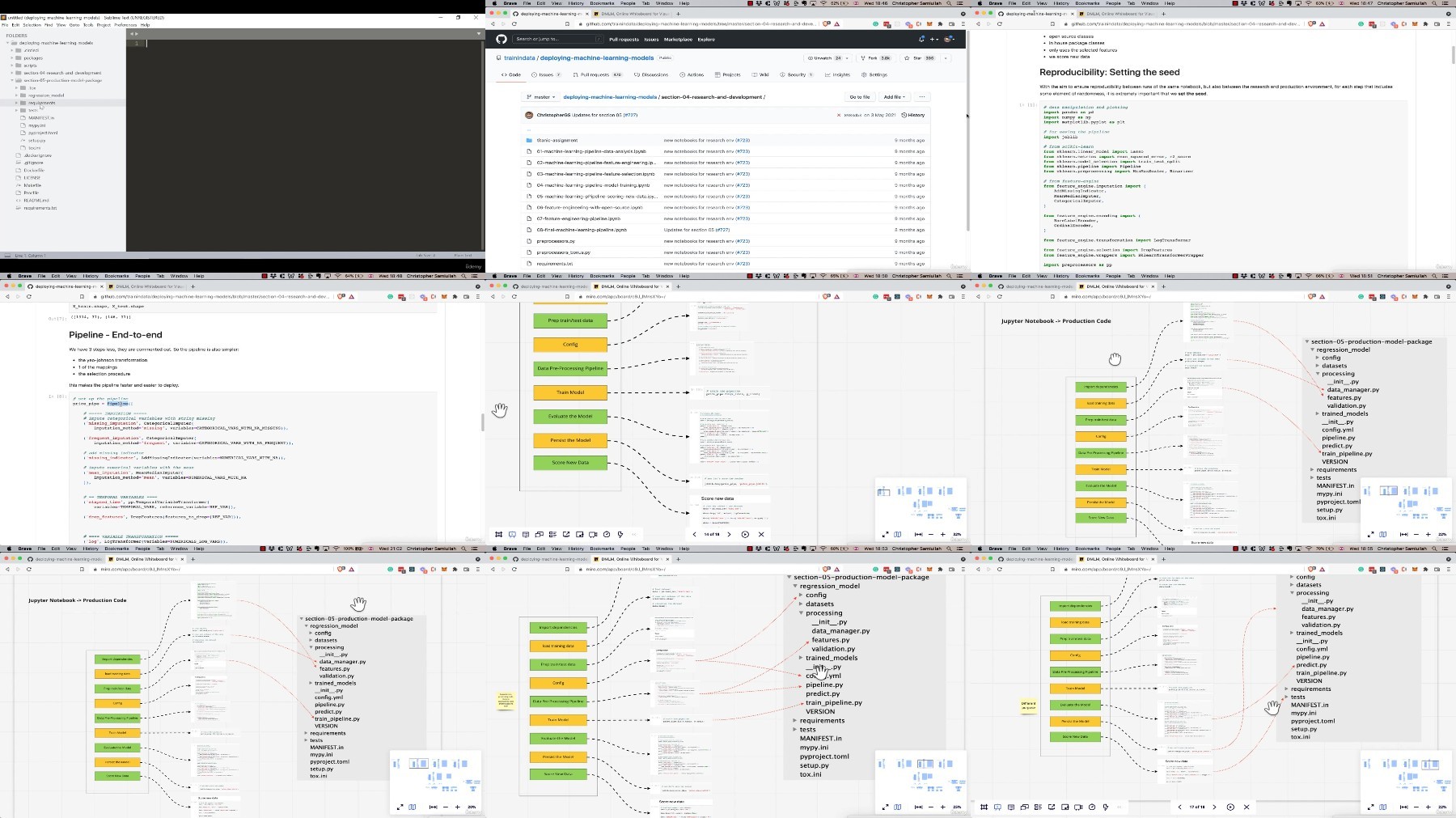Go to next frame arrow beside 14 of 18
The width and height of the screenshot is (1456, 818).
[729, 534]
